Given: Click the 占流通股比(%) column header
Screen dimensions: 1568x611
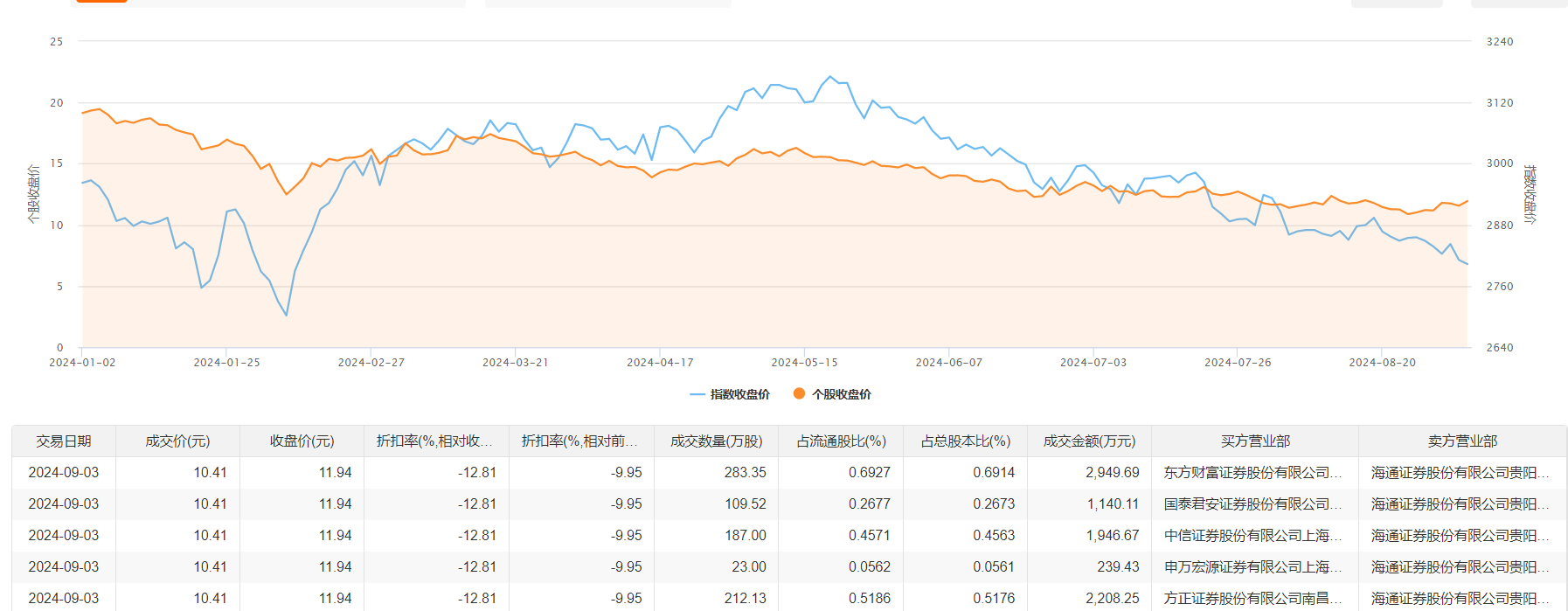Looking at the screenshot, I should 841,441.
